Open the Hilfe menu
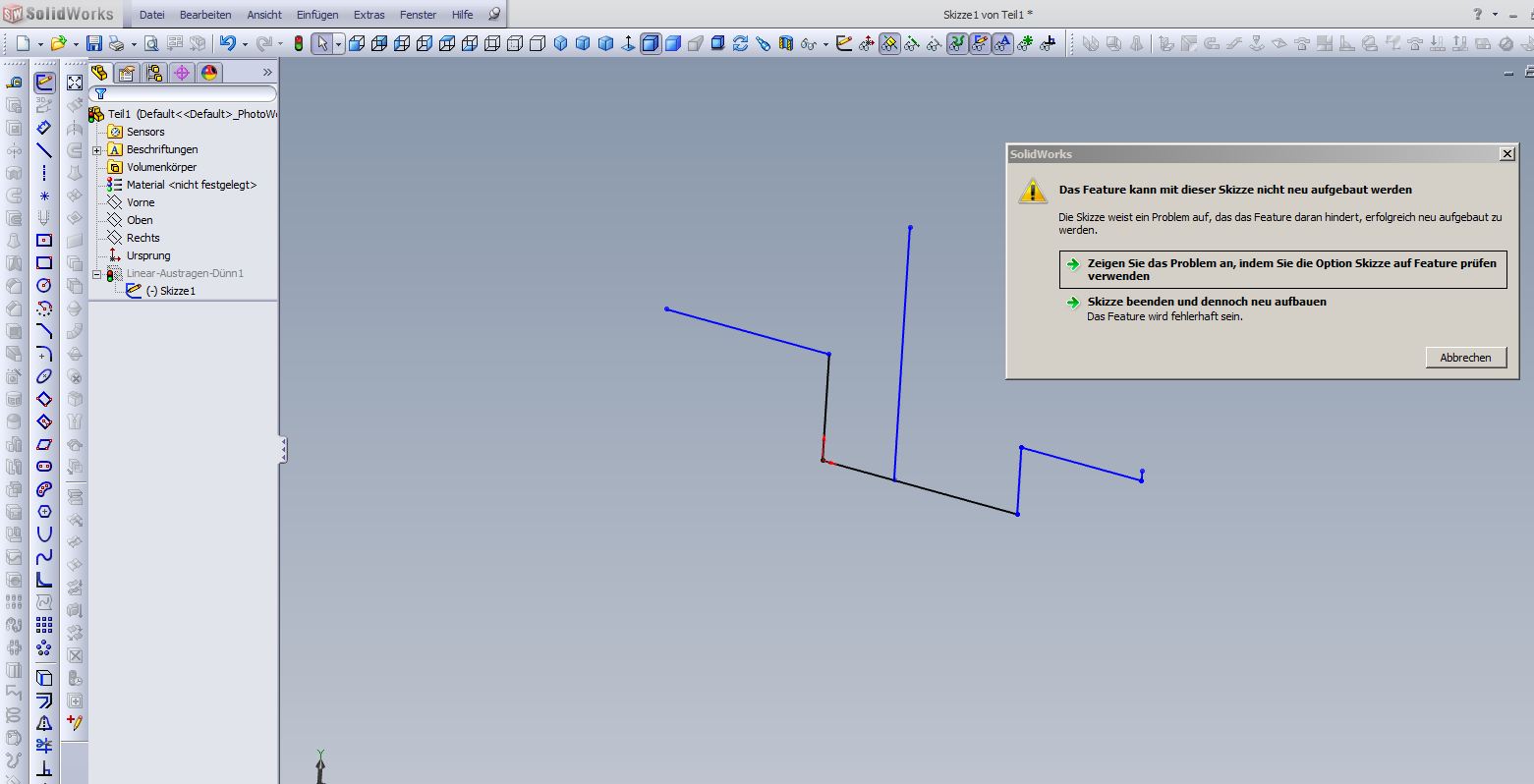This screenshot has width=1534, height=784. click(462, 15)
